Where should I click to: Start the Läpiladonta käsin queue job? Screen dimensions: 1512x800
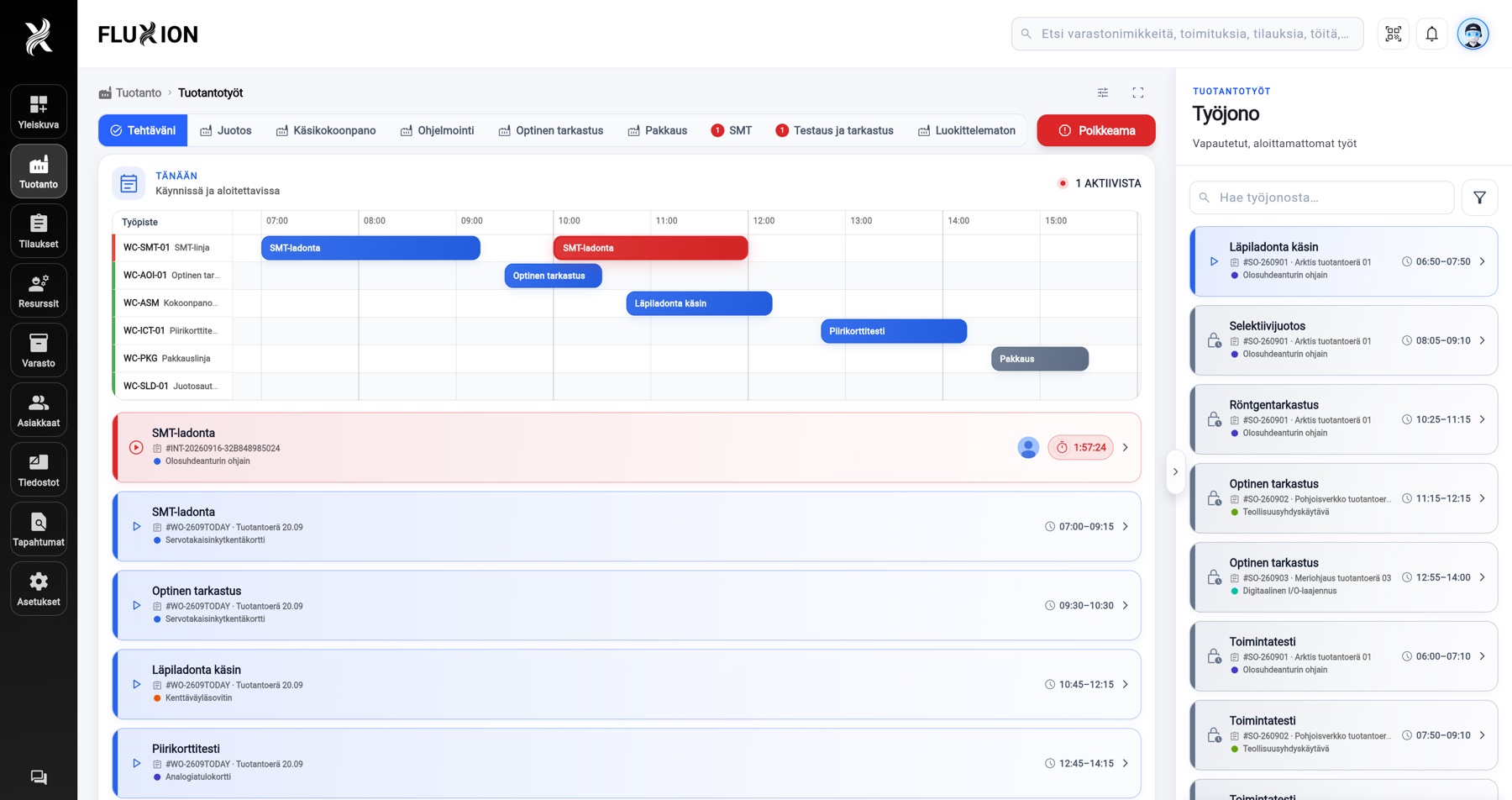coord(1214,261)
